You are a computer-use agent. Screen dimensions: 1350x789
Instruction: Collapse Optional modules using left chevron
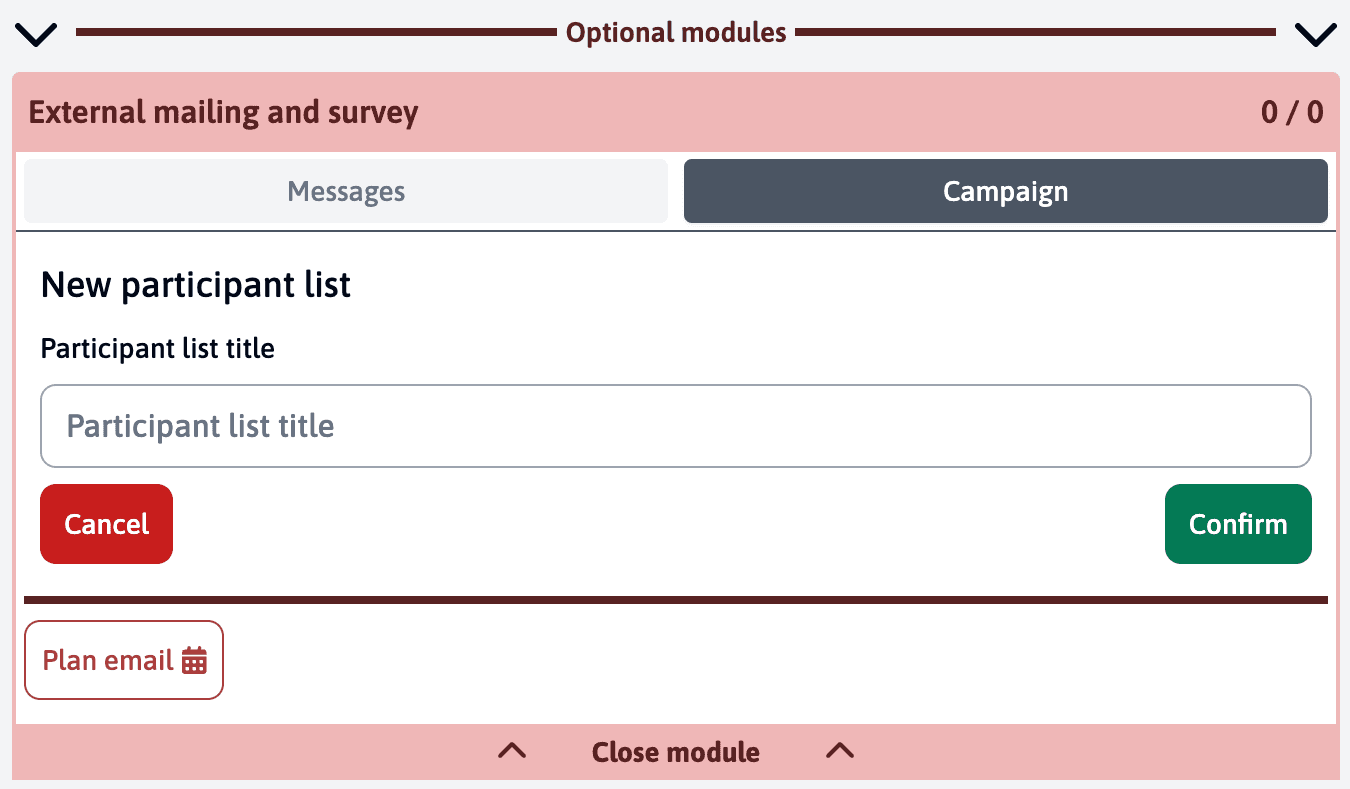(38, 34)
